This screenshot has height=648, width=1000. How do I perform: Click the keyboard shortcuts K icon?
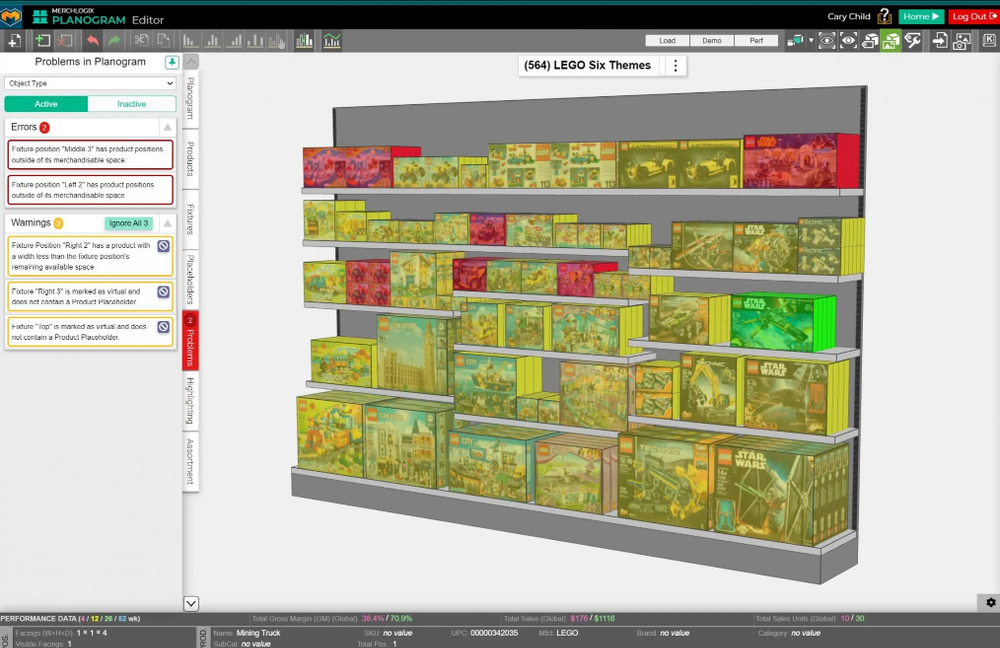coord(989,40)
